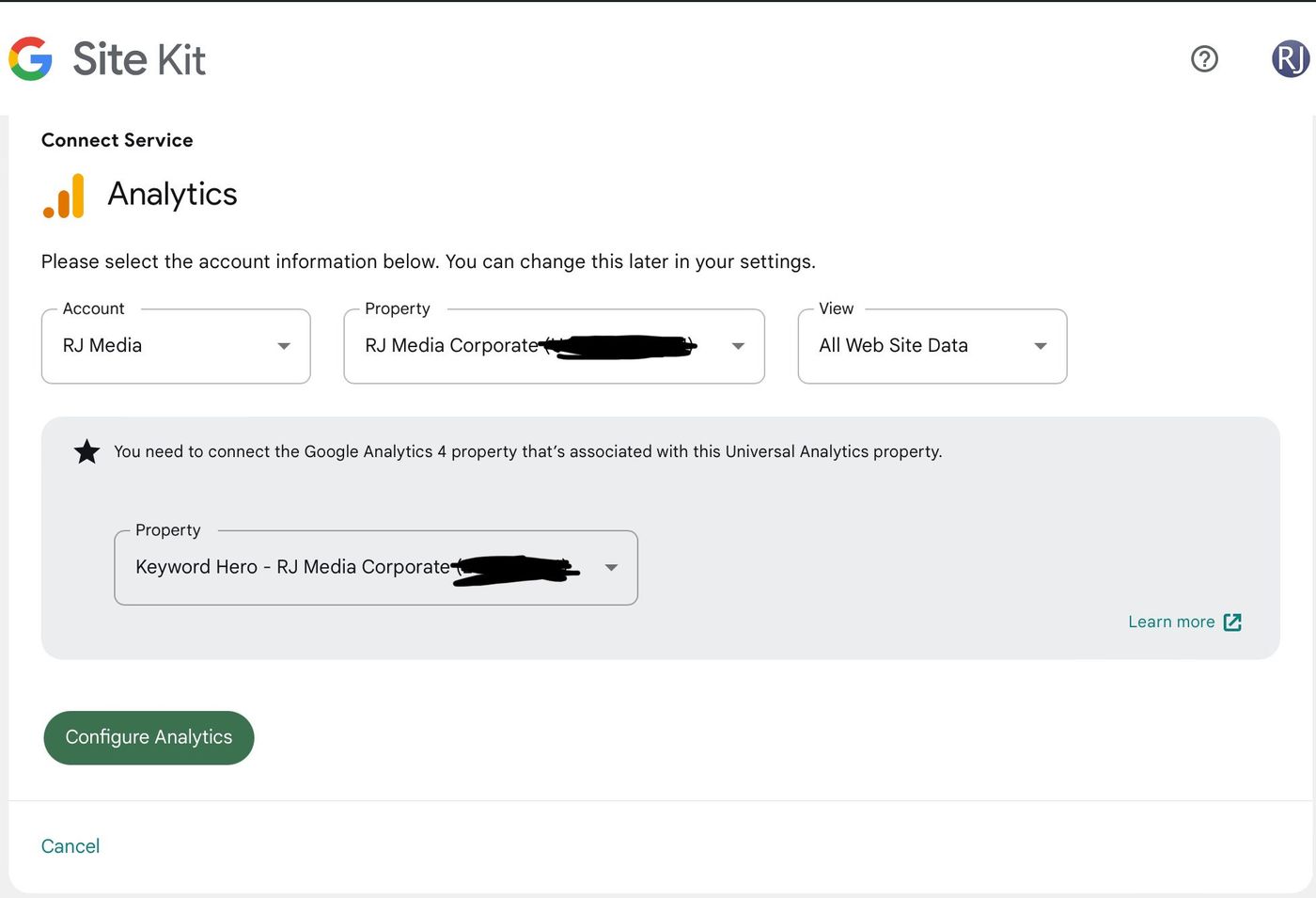Expand the Keyword Hero property dropdown
The height and width of the screenshot is (898, 1316).
click(x=376, y=567)
